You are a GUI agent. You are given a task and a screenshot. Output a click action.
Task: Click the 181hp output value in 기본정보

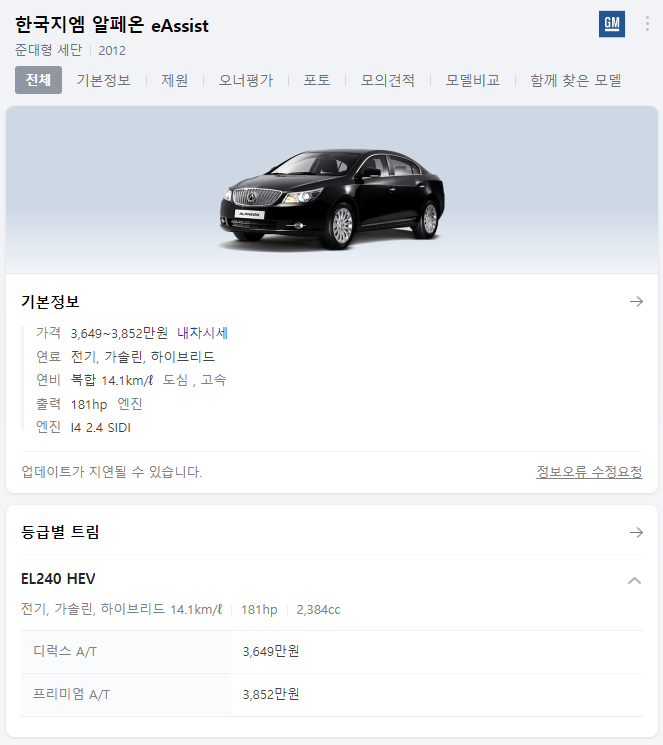pos(89,404)
